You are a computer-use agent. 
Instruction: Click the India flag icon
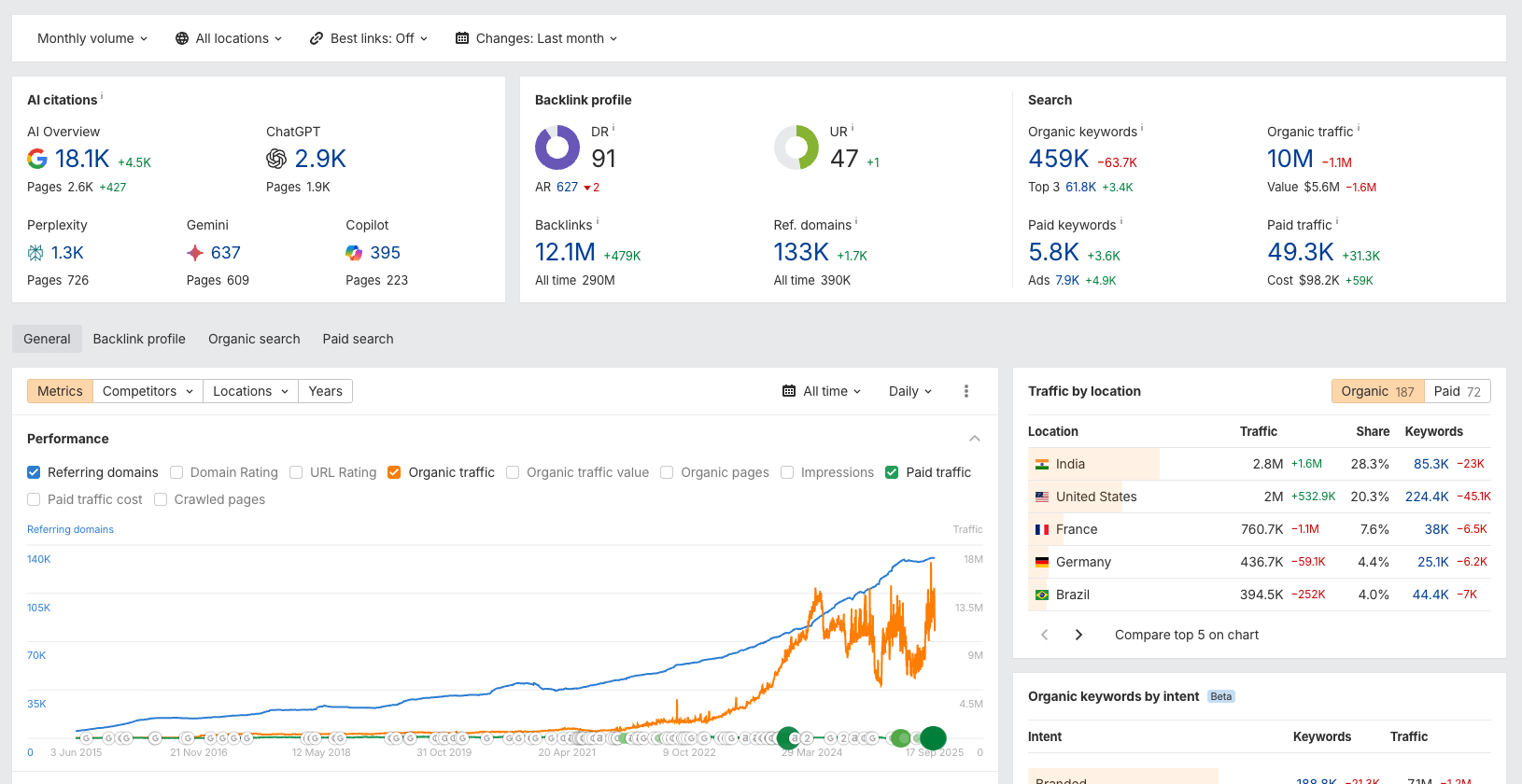point(1042,464)
